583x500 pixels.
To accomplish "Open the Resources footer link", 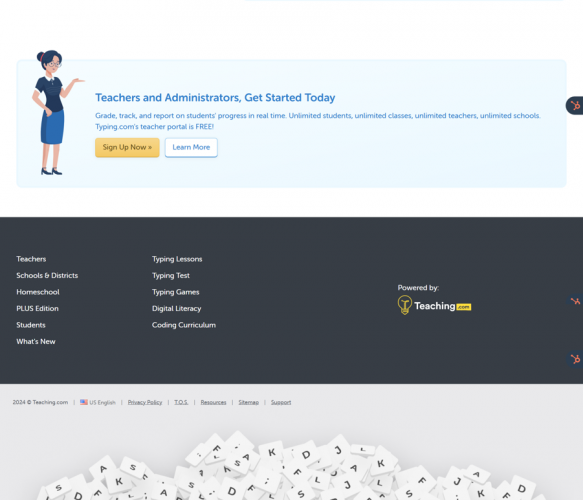I will [213, 402].
